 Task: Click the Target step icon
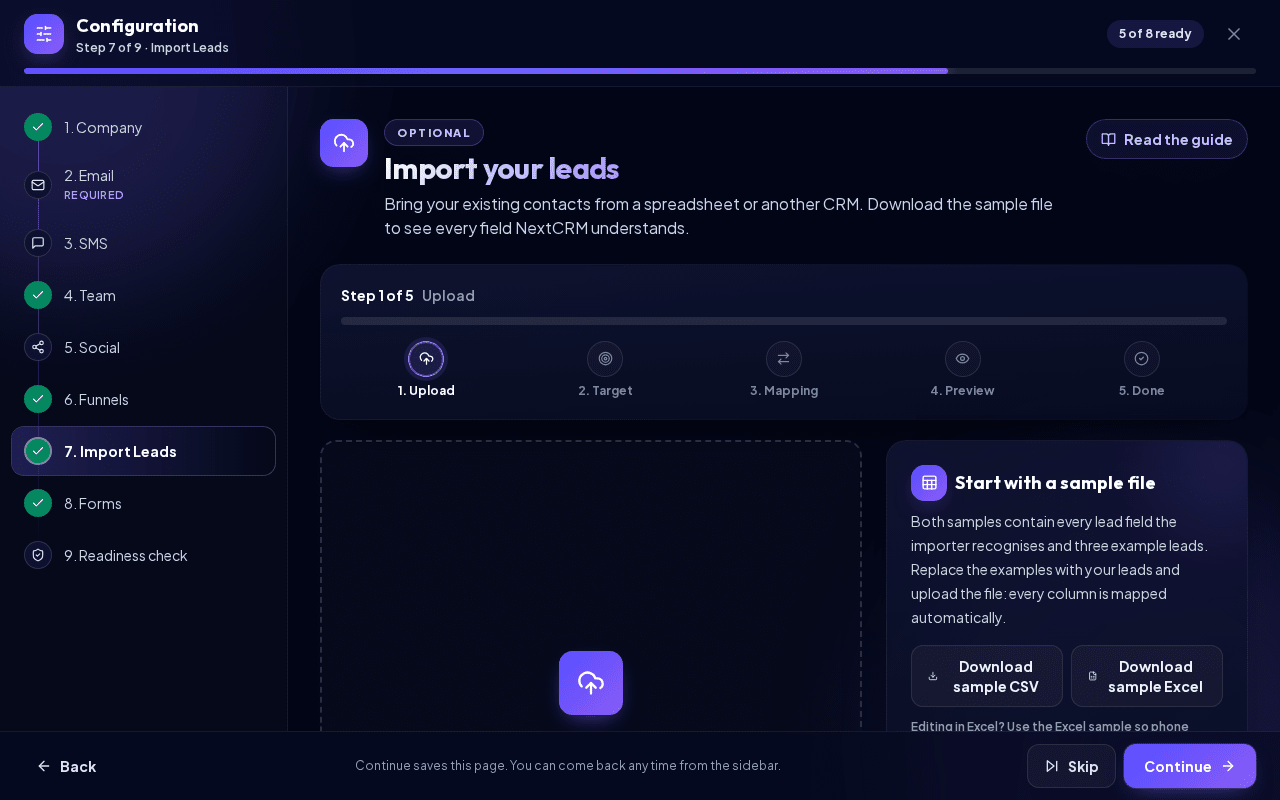(605, 359)
